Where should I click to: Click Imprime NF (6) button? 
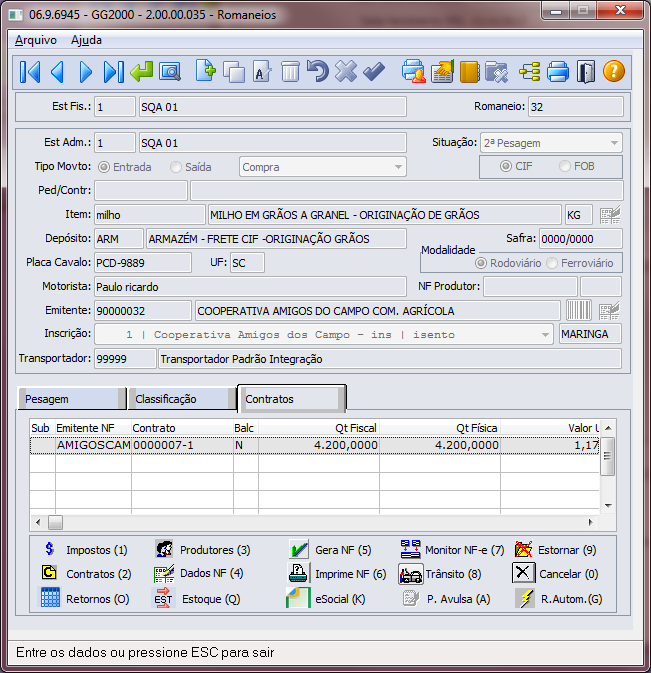click(x=337, y=574)
